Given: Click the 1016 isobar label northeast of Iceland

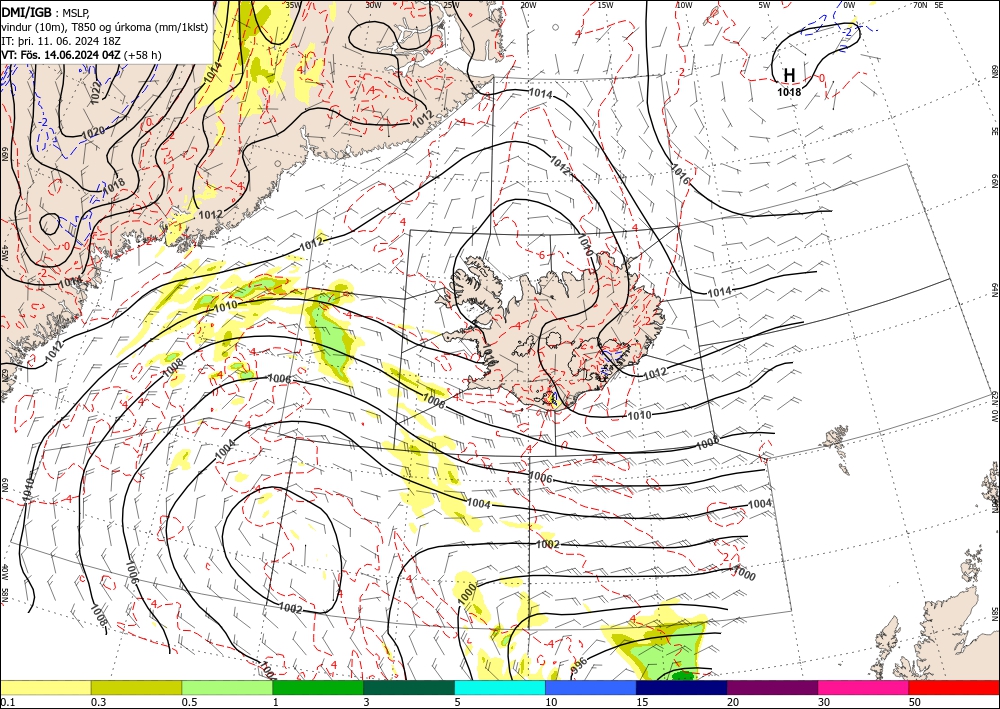Looking at the screenshot, I should click(680, 174).
